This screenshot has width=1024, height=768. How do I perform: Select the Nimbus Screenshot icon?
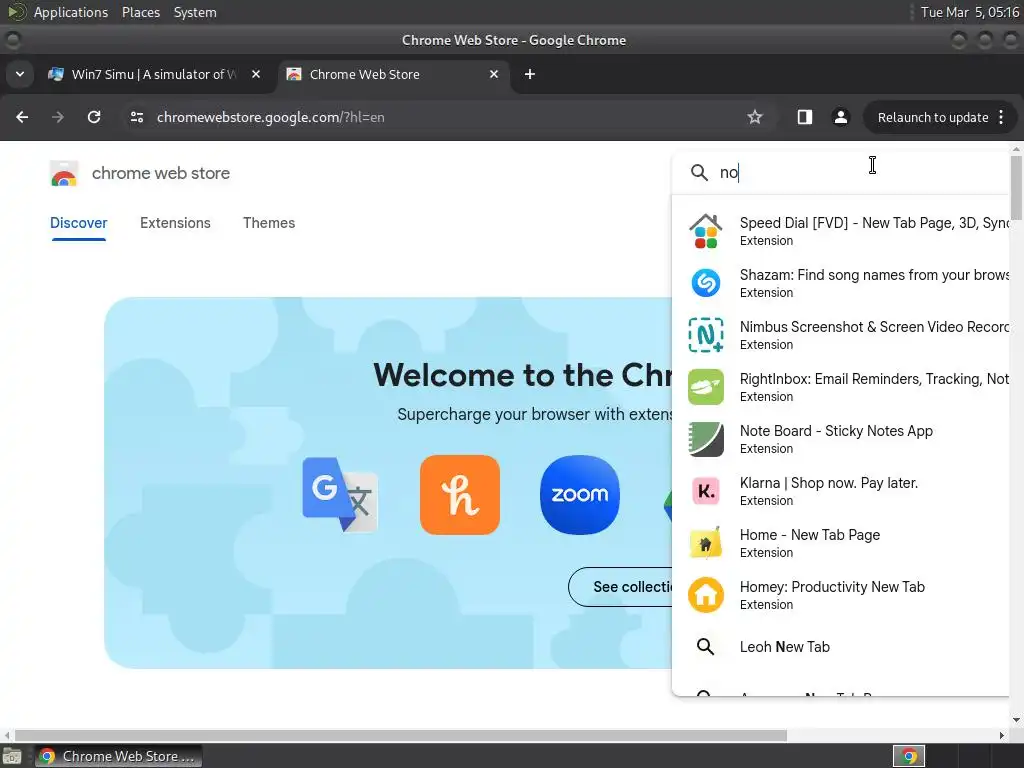(706, 335)
